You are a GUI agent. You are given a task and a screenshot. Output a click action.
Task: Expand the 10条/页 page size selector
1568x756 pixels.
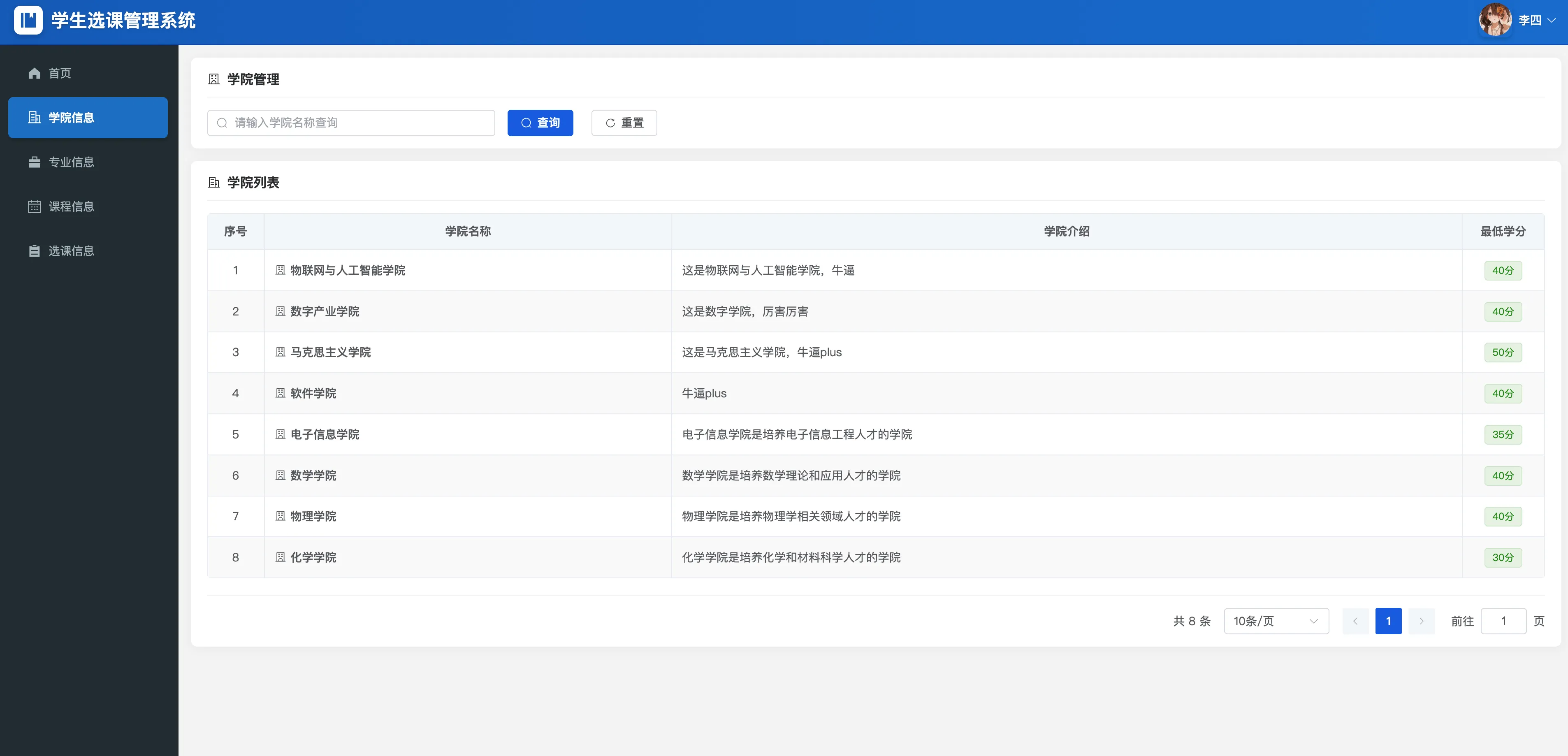coord(1276,621)
